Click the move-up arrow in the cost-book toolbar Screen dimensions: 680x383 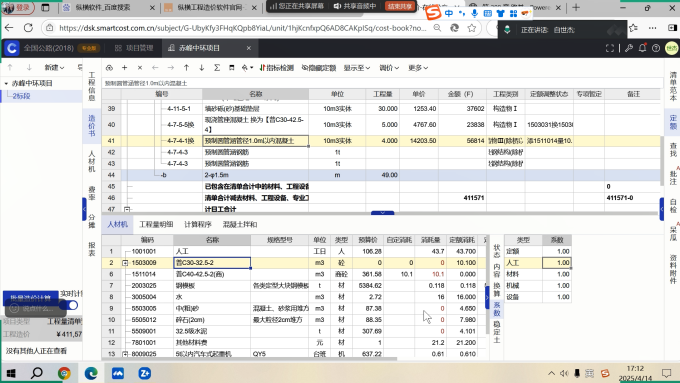tap(186, 68)
